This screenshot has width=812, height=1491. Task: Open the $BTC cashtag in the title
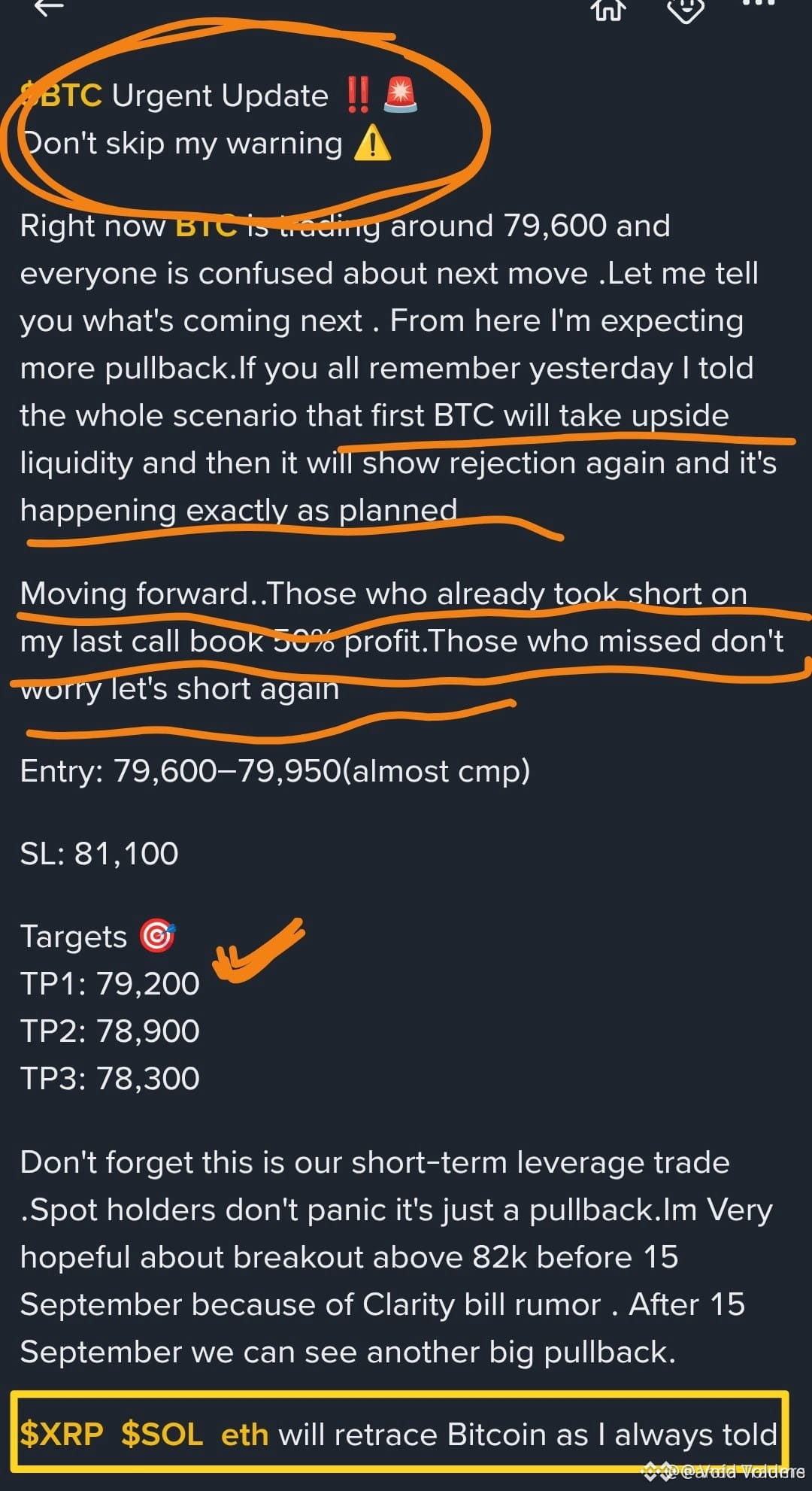click(x=62, y=96)
